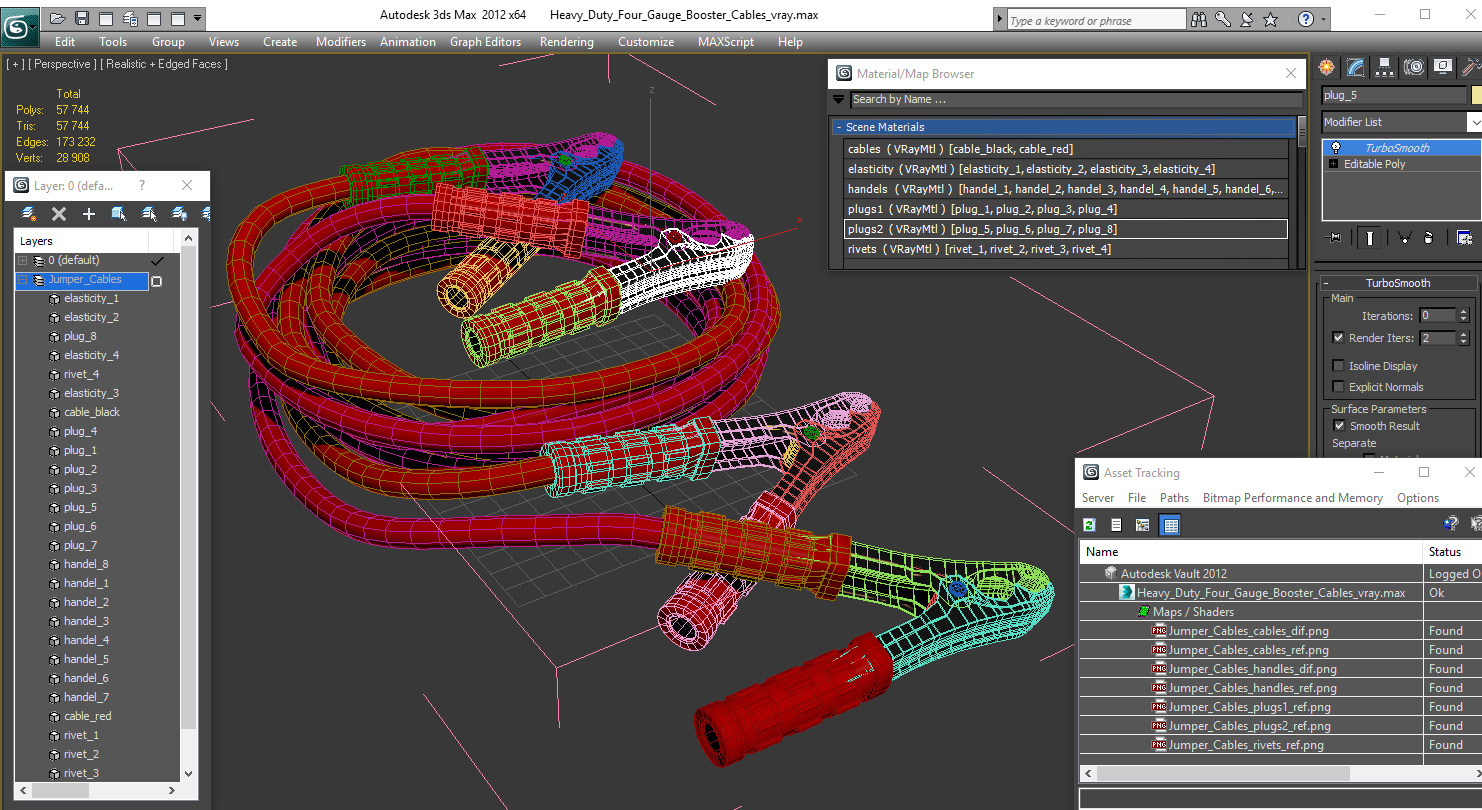The width and height of the screenshot is (1482, 810).
Task: Select cable_black in the layer list
Action: 91,412
